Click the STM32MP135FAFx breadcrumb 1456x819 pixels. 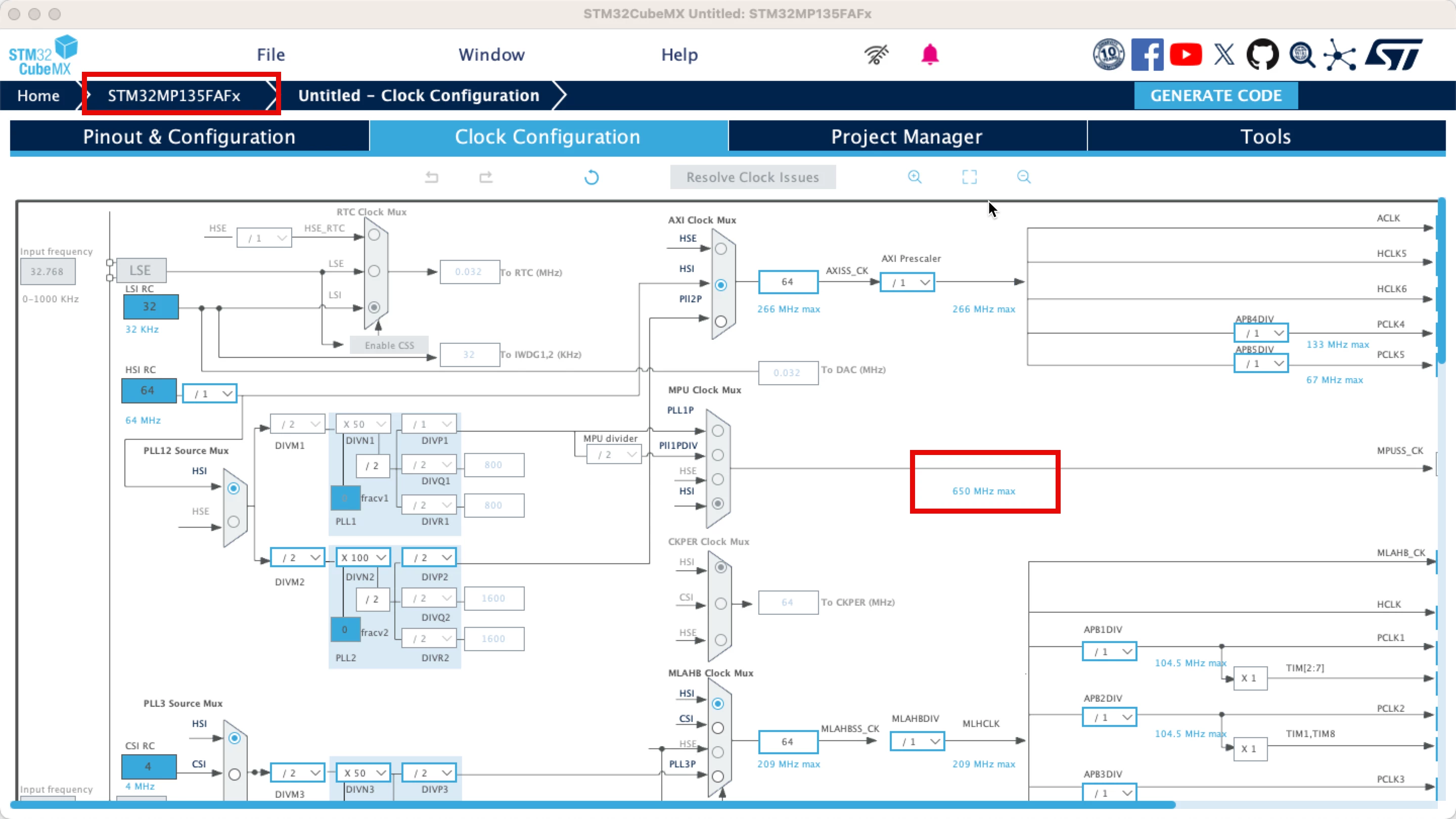pyautogui.click(x=174, y=96)
